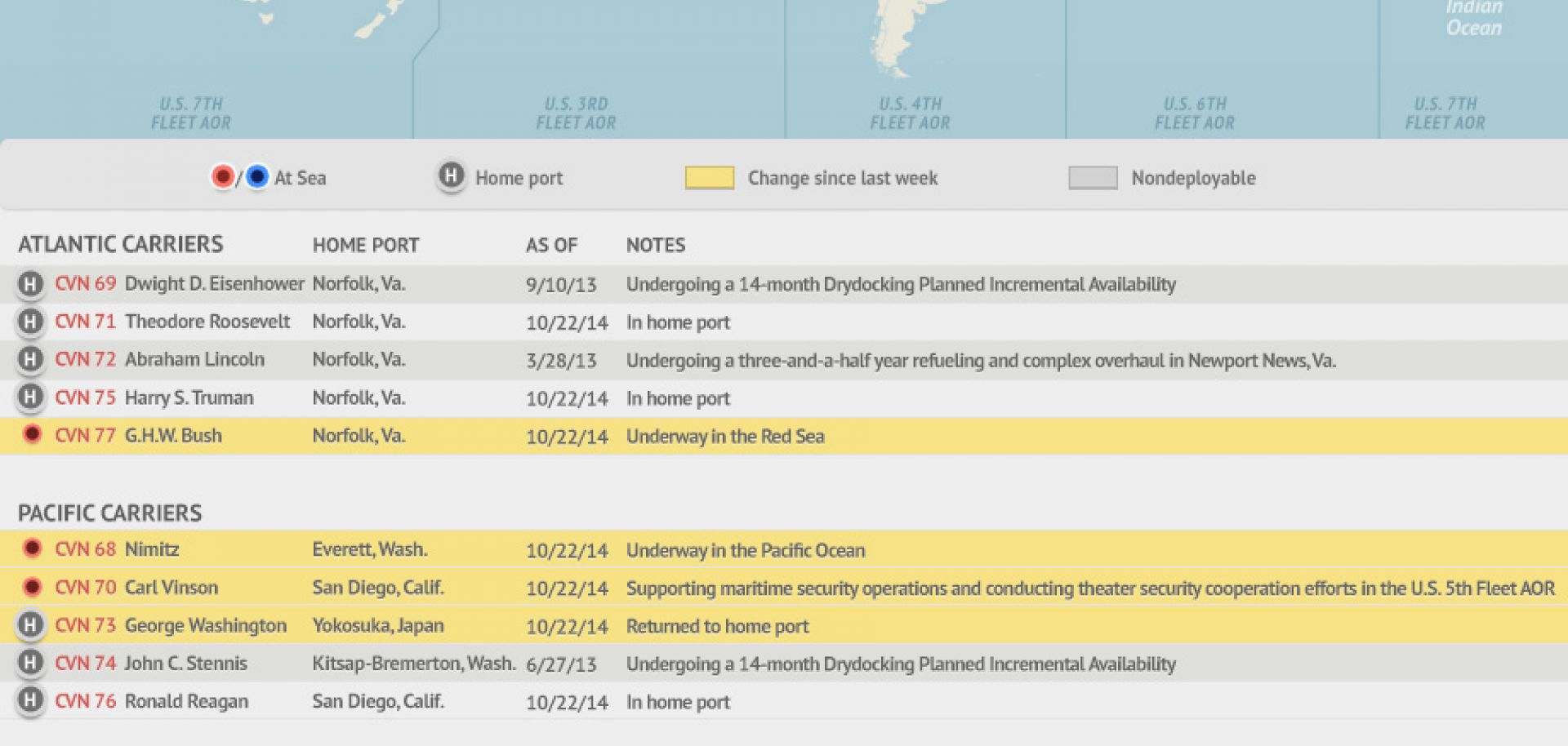Select the CVN 75 hull number
This screenshot has width=1568, height=746.
[85, 397]
